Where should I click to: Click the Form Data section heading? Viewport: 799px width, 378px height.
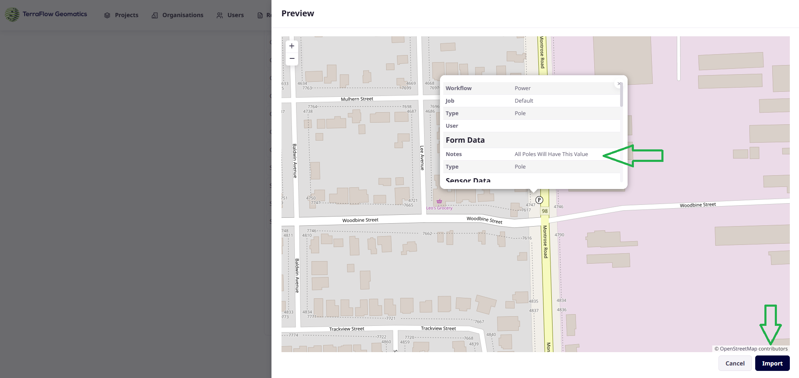[x=465, y=140]
